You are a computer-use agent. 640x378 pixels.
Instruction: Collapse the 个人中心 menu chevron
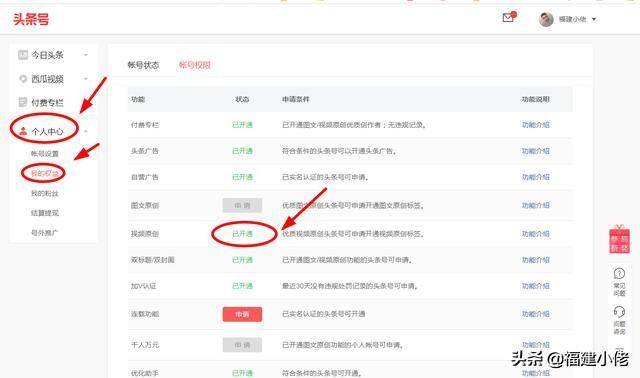click(x=86, y=131)
